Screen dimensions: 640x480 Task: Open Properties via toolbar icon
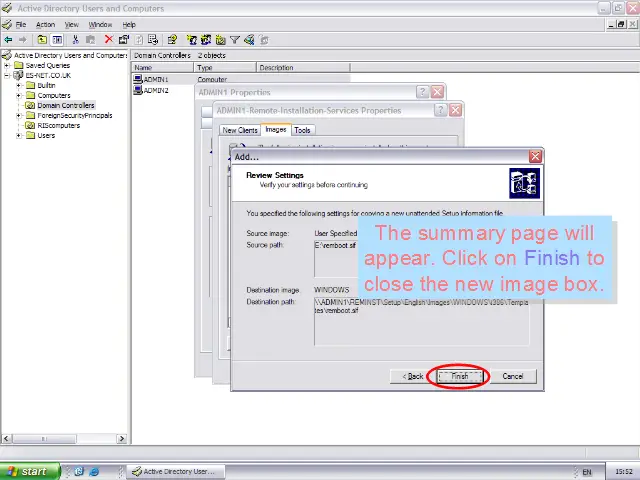(124, 40)
